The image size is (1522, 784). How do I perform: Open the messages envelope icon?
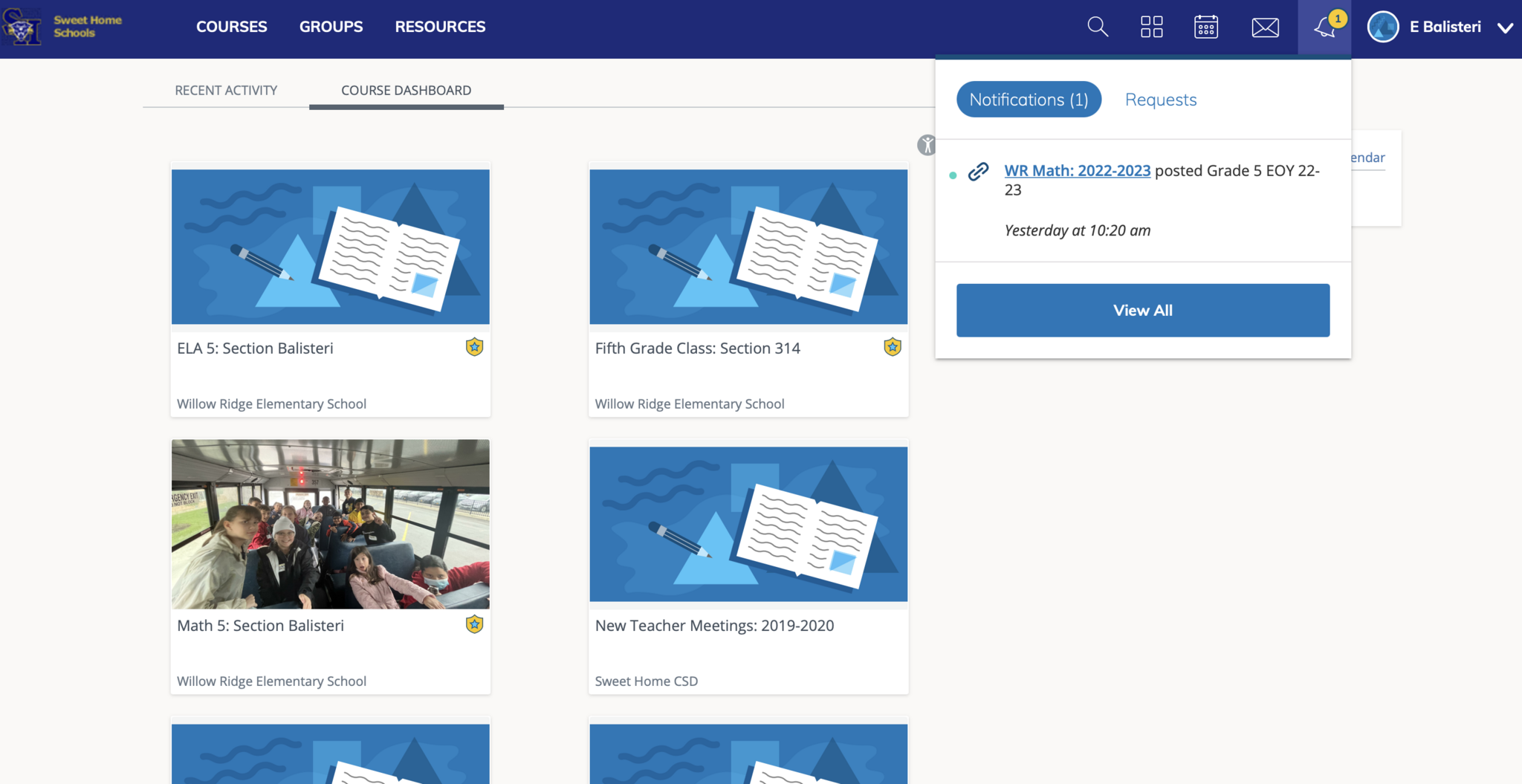coord(1265,27)
